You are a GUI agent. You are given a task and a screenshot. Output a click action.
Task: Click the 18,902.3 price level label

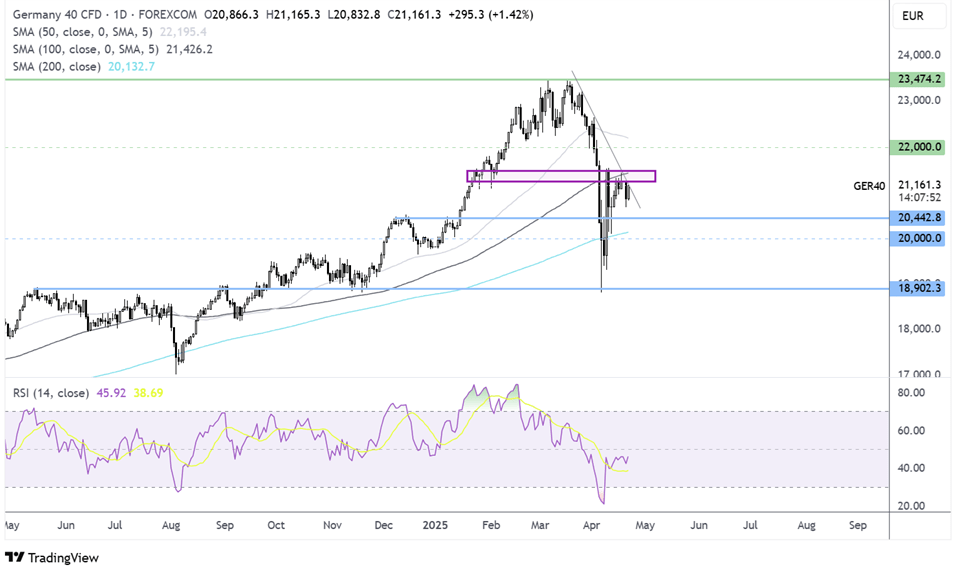917,288
